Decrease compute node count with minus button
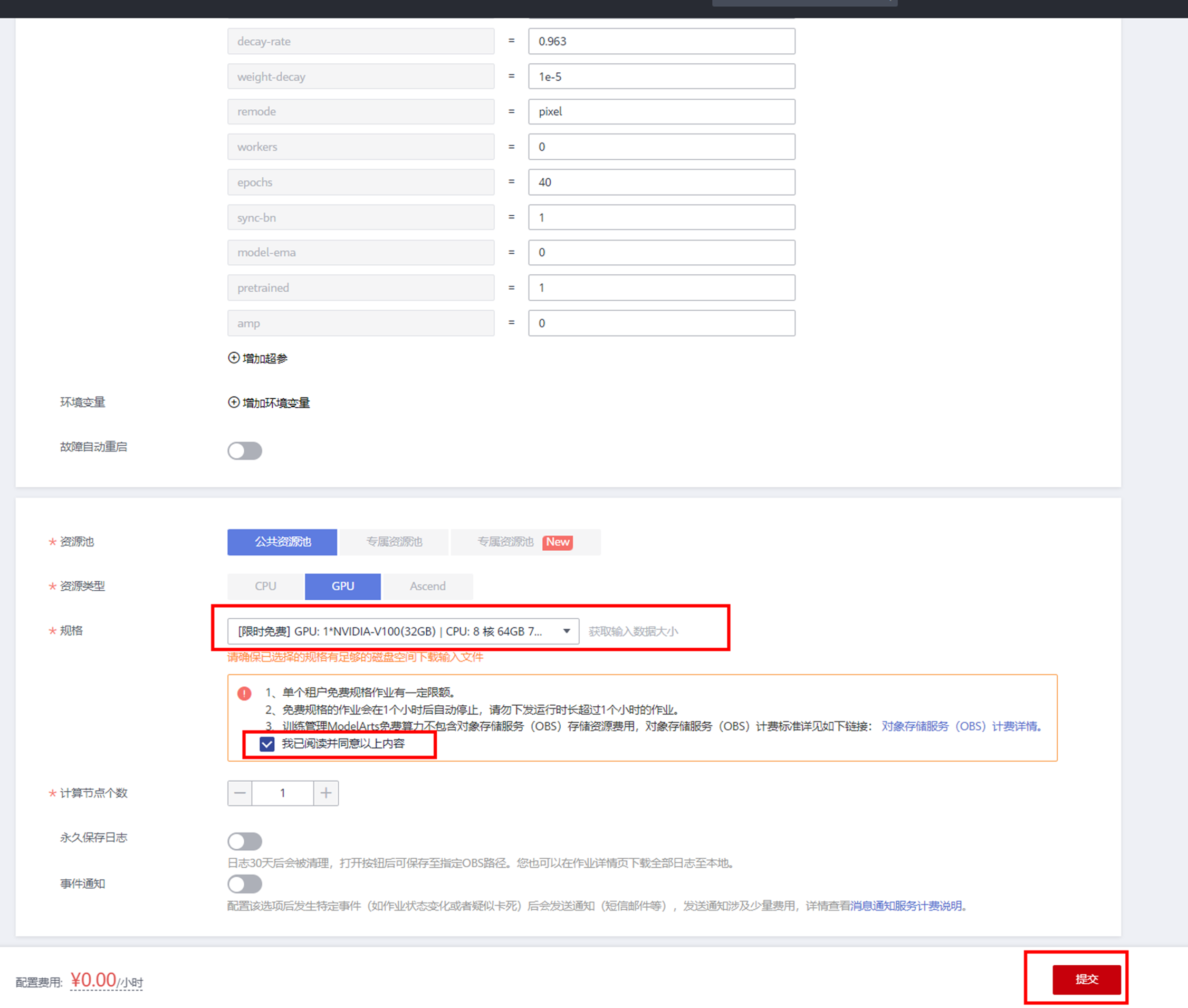Viewport: 1188px width, 1008px height. coord(240,793)
